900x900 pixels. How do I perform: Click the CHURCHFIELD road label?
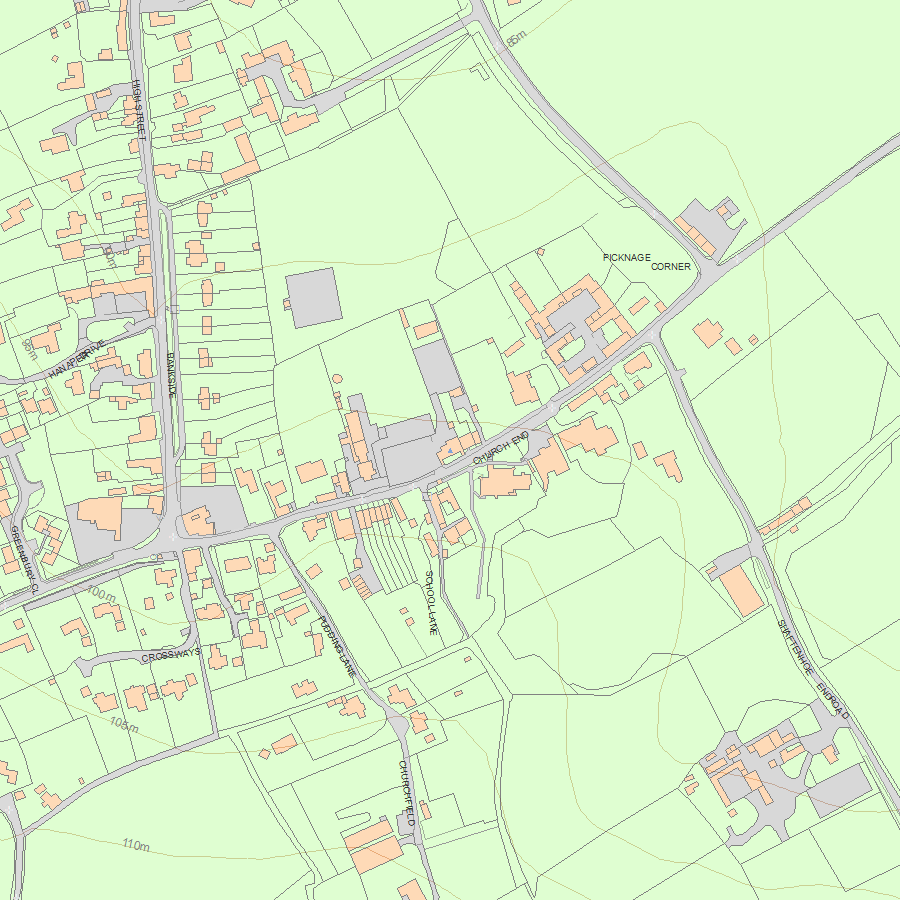coord(407,793)
